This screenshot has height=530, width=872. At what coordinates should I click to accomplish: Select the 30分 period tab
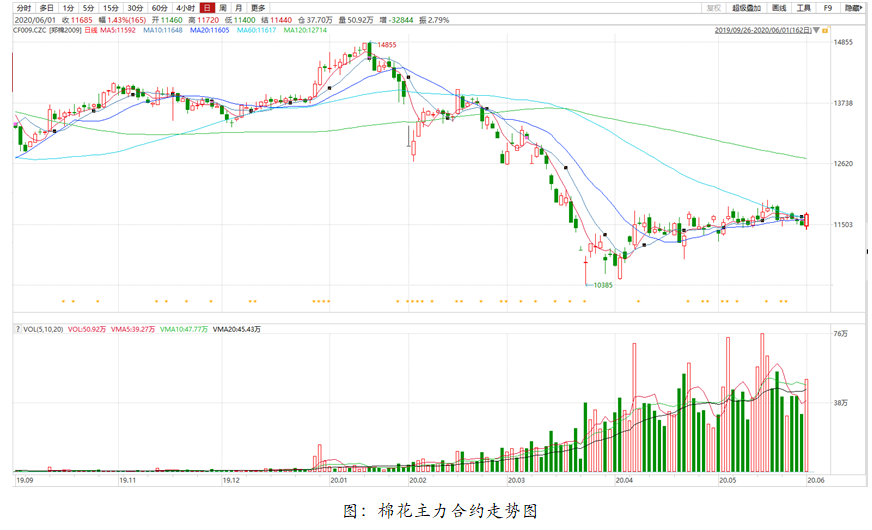point(135,8)
